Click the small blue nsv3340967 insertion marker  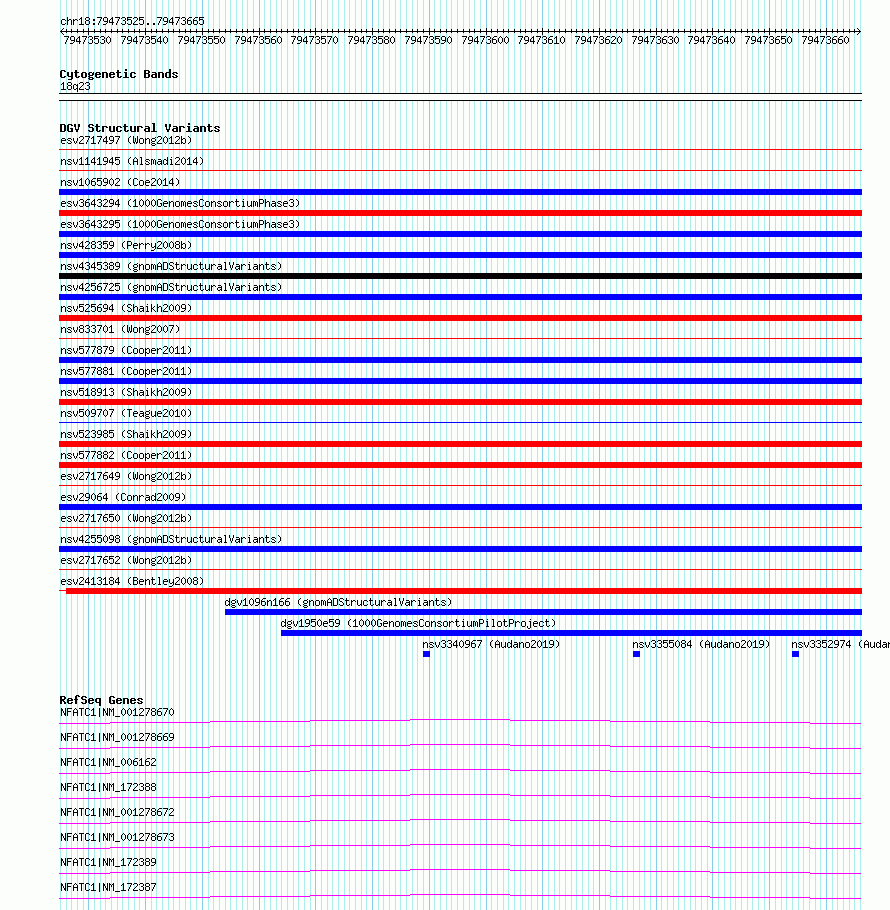point(426,654)
